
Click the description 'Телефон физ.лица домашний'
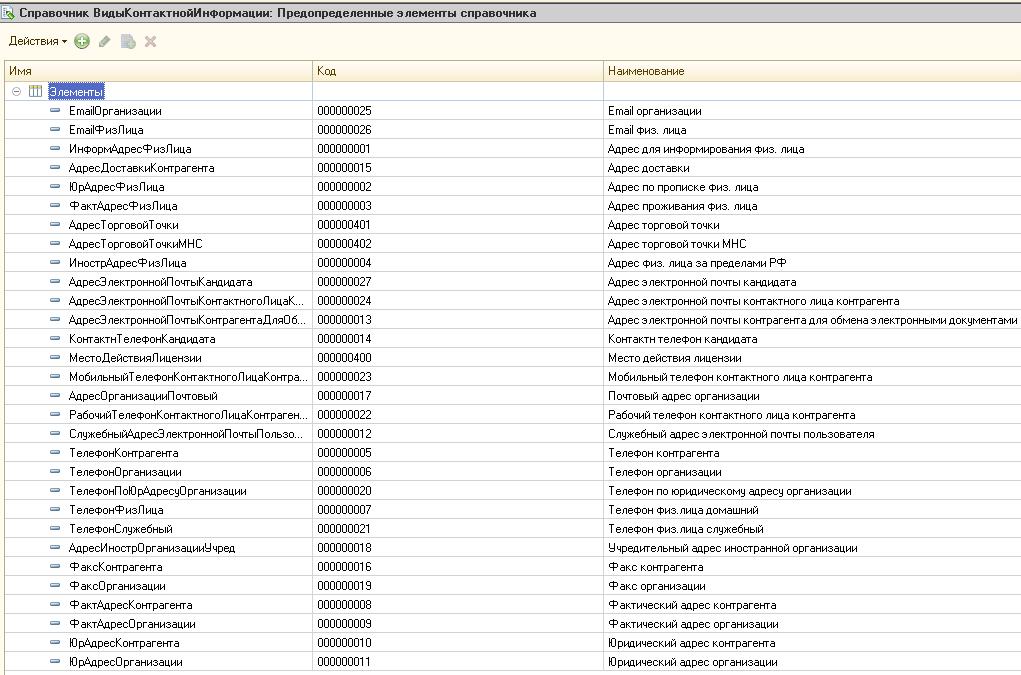point(683,510)
